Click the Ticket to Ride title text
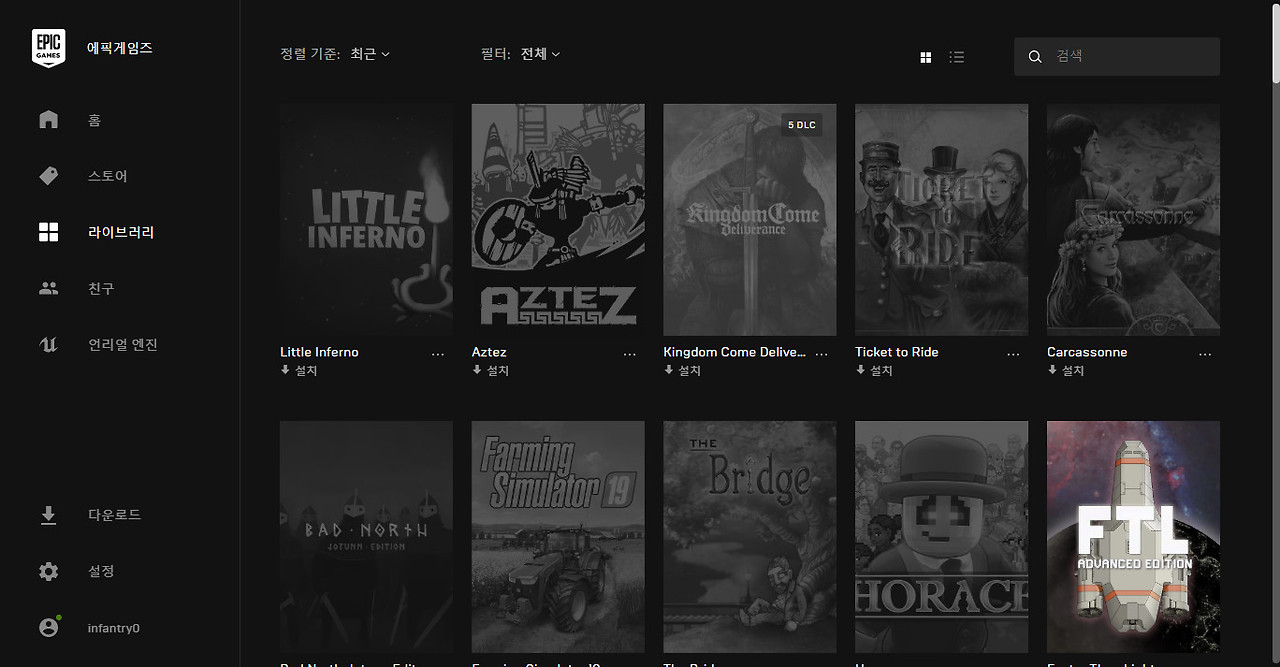This screenshot has width=1280, height=667. [897, 352]
